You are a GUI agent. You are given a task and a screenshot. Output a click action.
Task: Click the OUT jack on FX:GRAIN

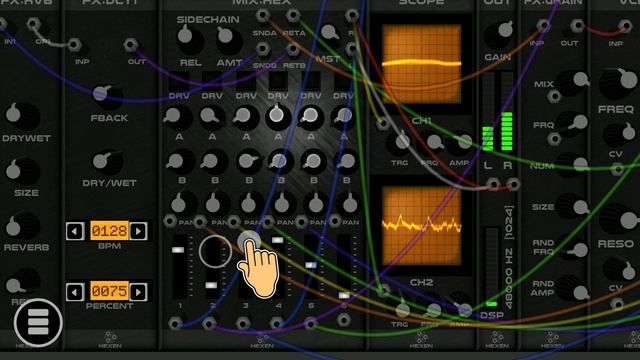(x=577, y=26)
